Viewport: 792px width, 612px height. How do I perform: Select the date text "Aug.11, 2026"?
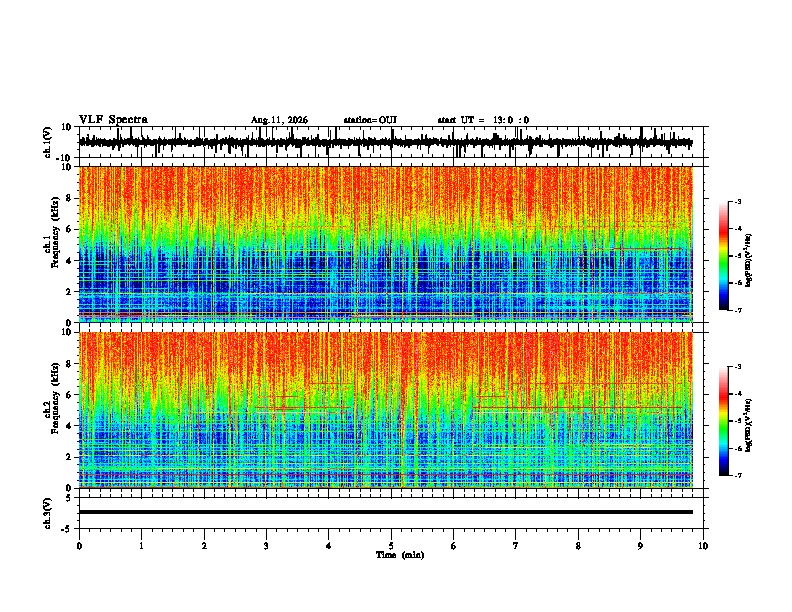(x=279, y=120)
